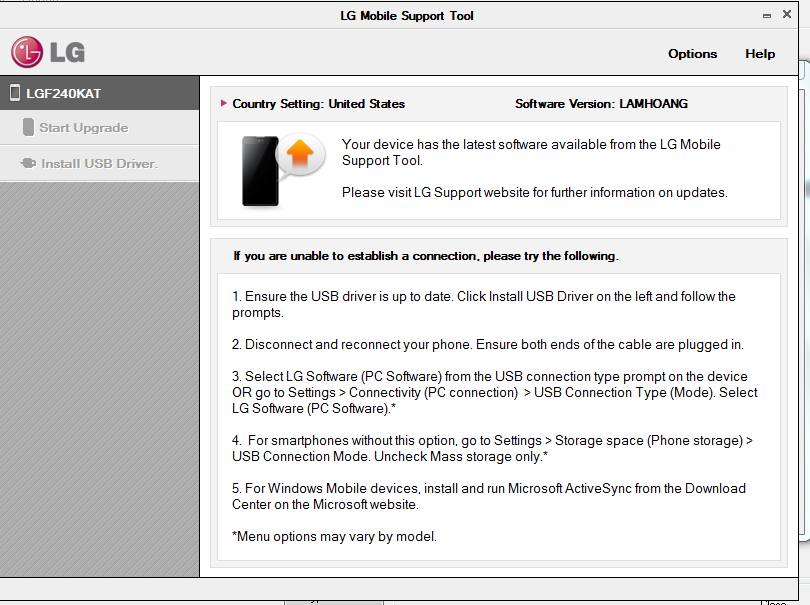
Task: Minimize the LG Mobile Support Tool window
Action: point(767,15)
